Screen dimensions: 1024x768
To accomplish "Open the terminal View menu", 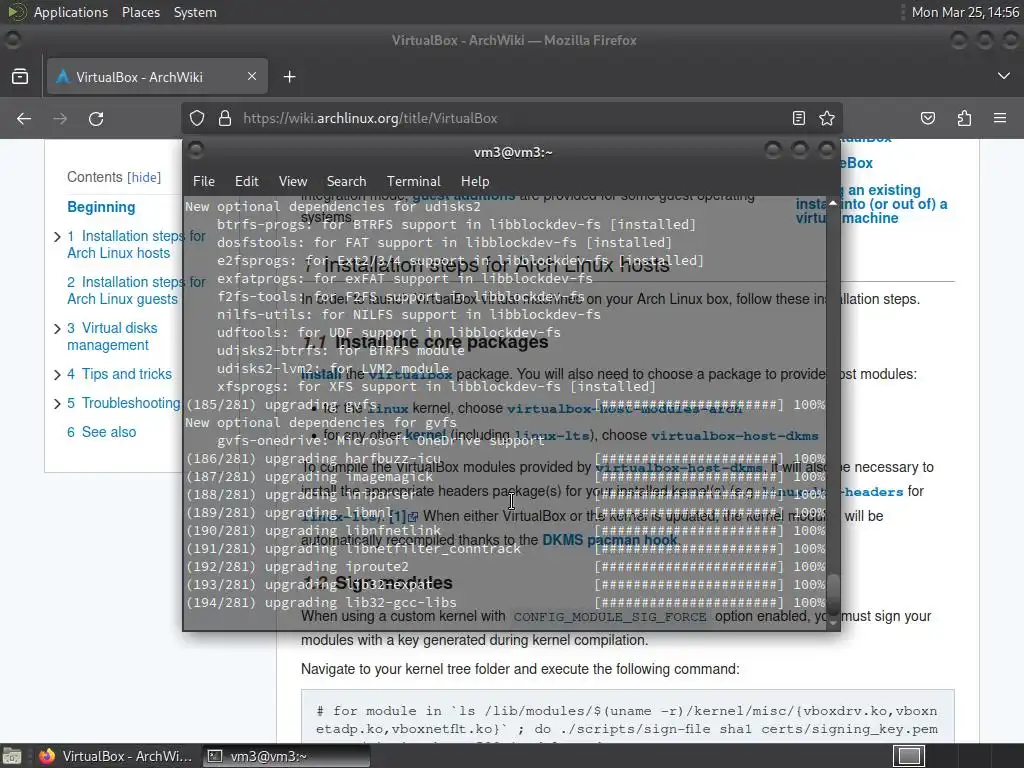I will pos(293,181).
